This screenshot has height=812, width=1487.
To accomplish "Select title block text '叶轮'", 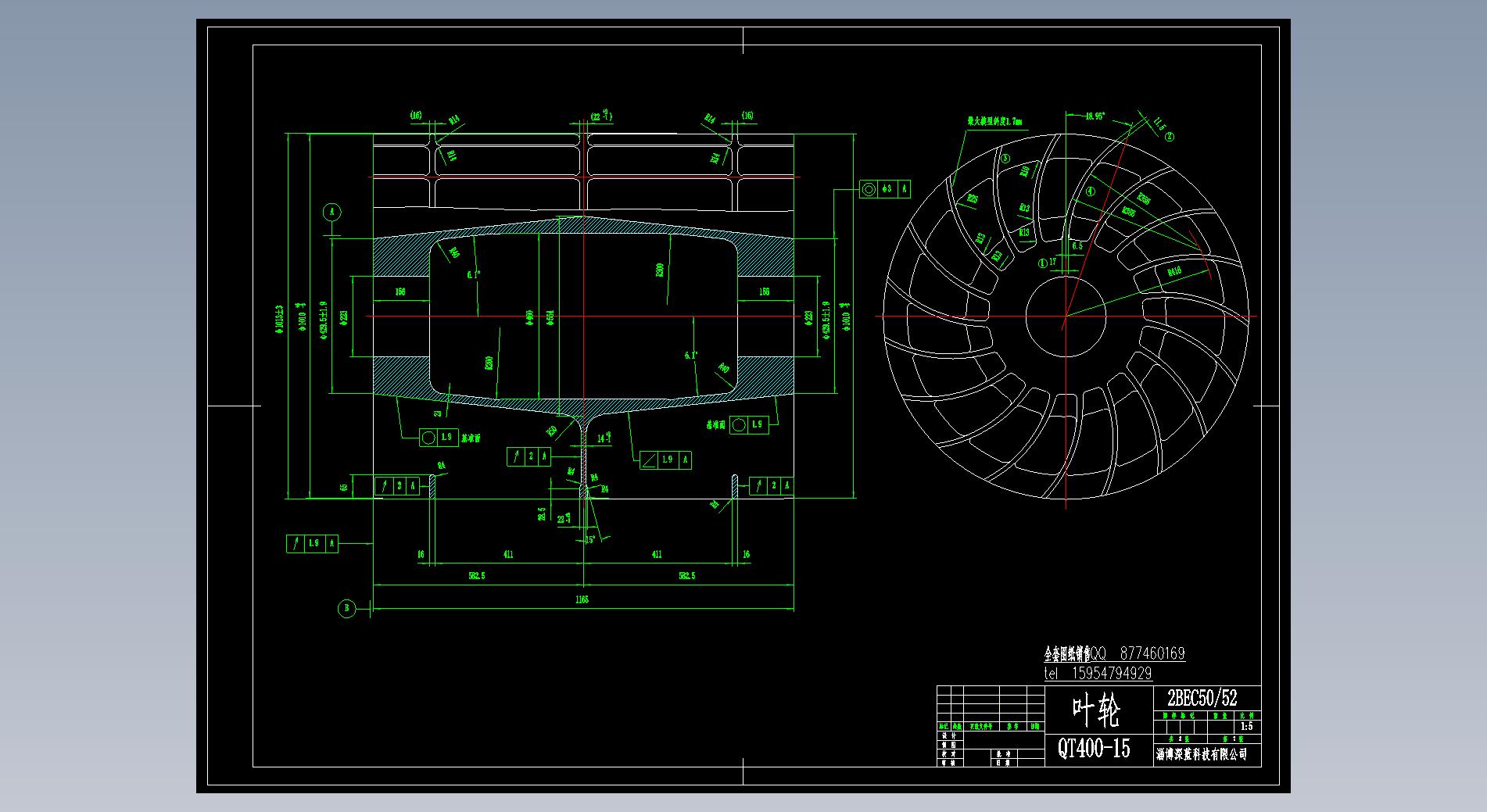I will (x=1096, y=710).
